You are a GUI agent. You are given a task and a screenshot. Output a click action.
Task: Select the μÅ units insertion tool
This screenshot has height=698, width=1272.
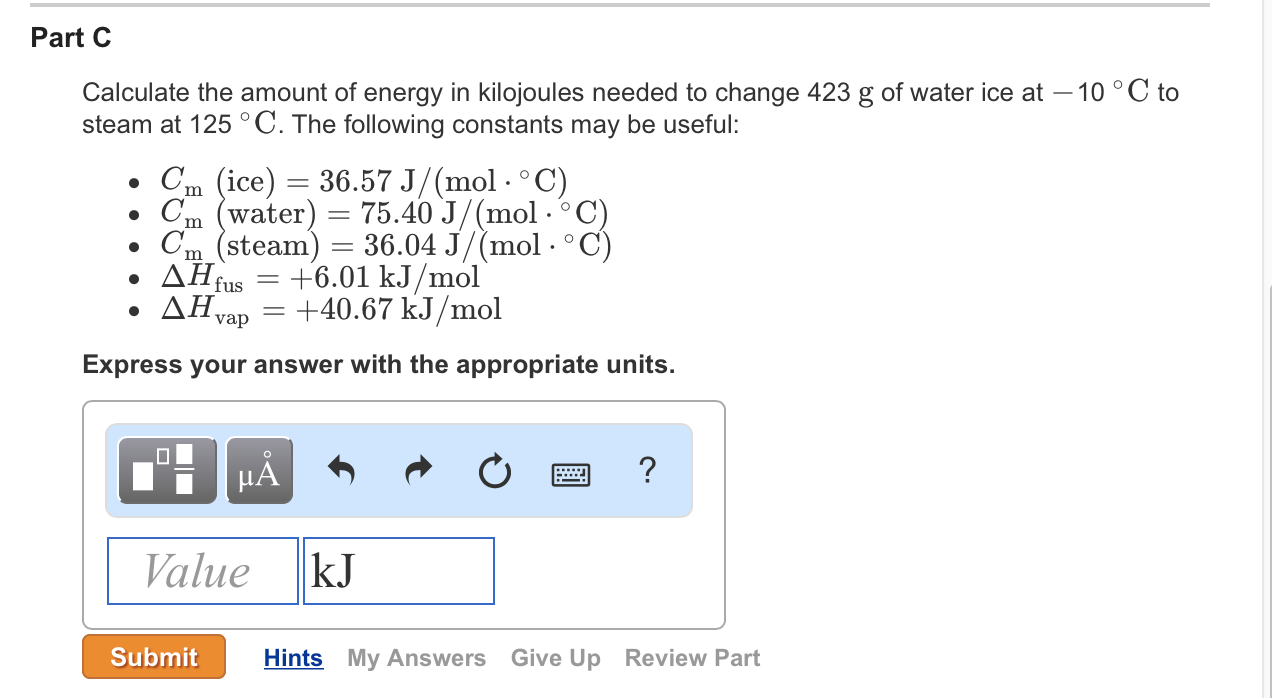coord(259,468)
